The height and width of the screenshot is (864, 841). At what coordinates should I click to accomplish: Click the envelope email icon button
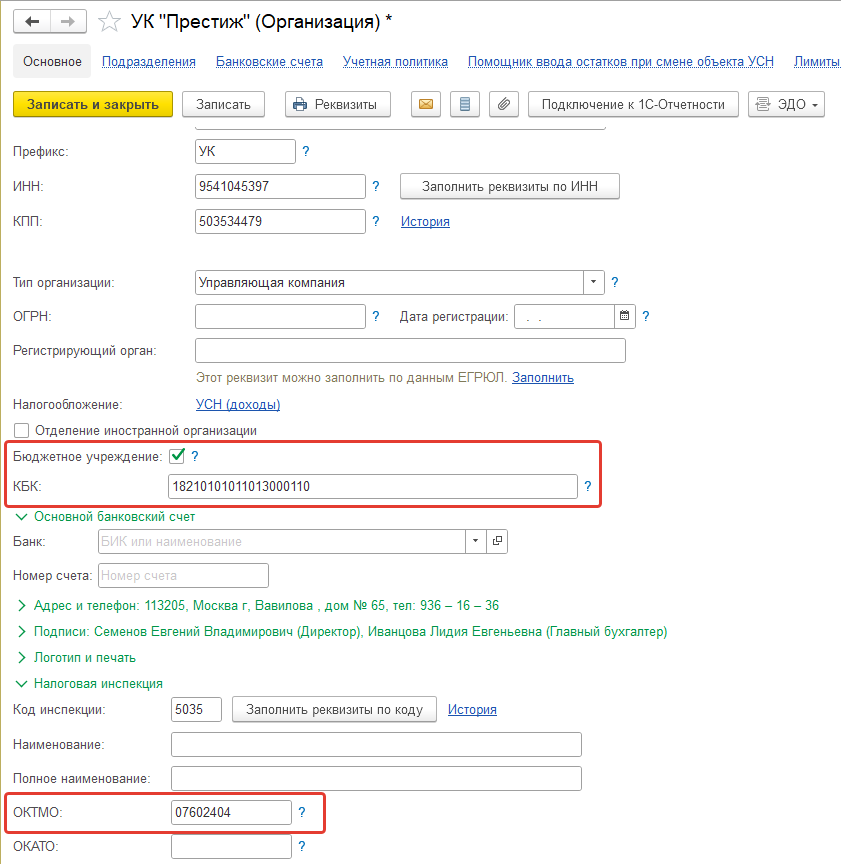point(425,104)
